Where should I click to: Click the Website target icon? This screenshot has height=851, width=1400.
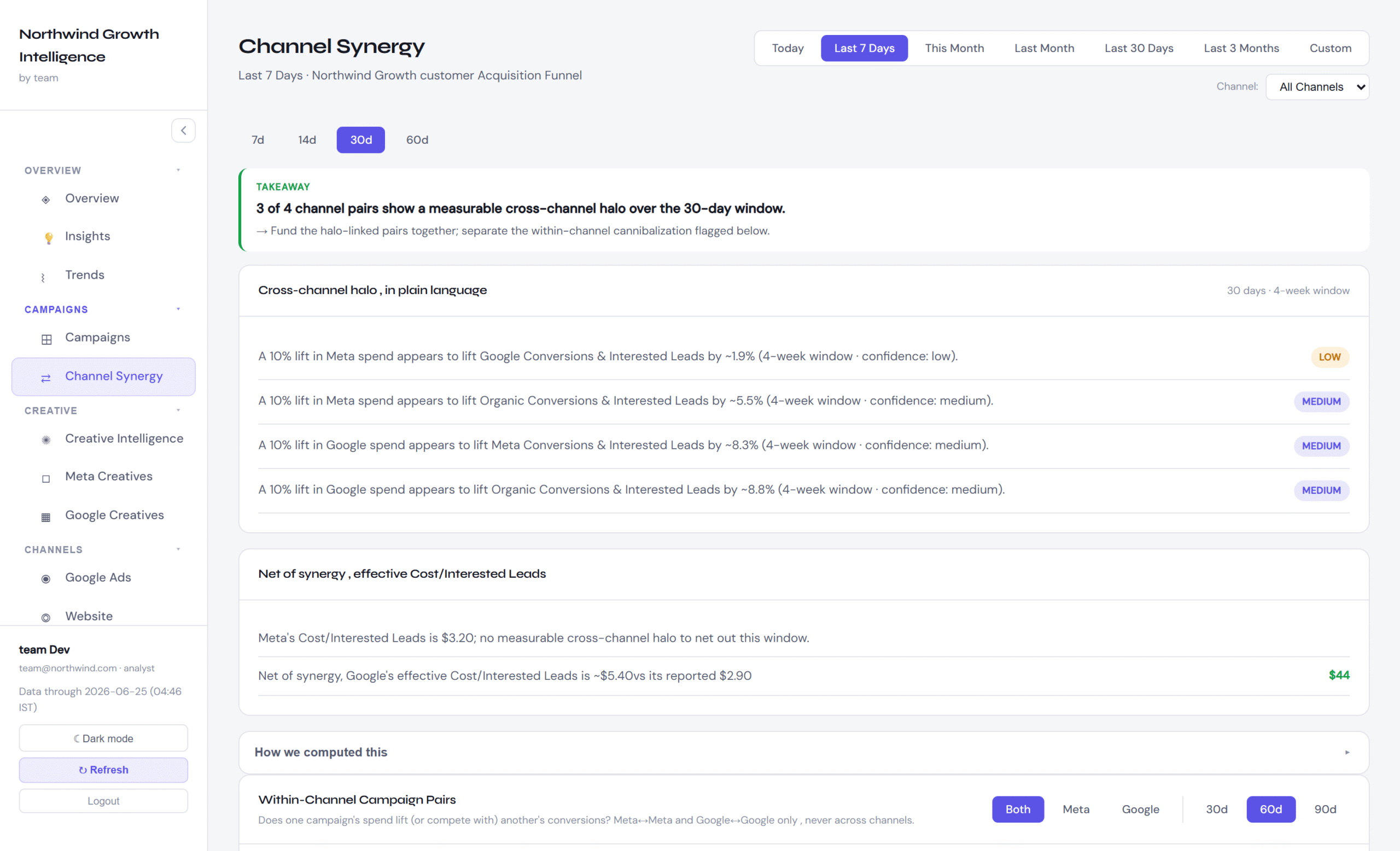click(46, 617)
